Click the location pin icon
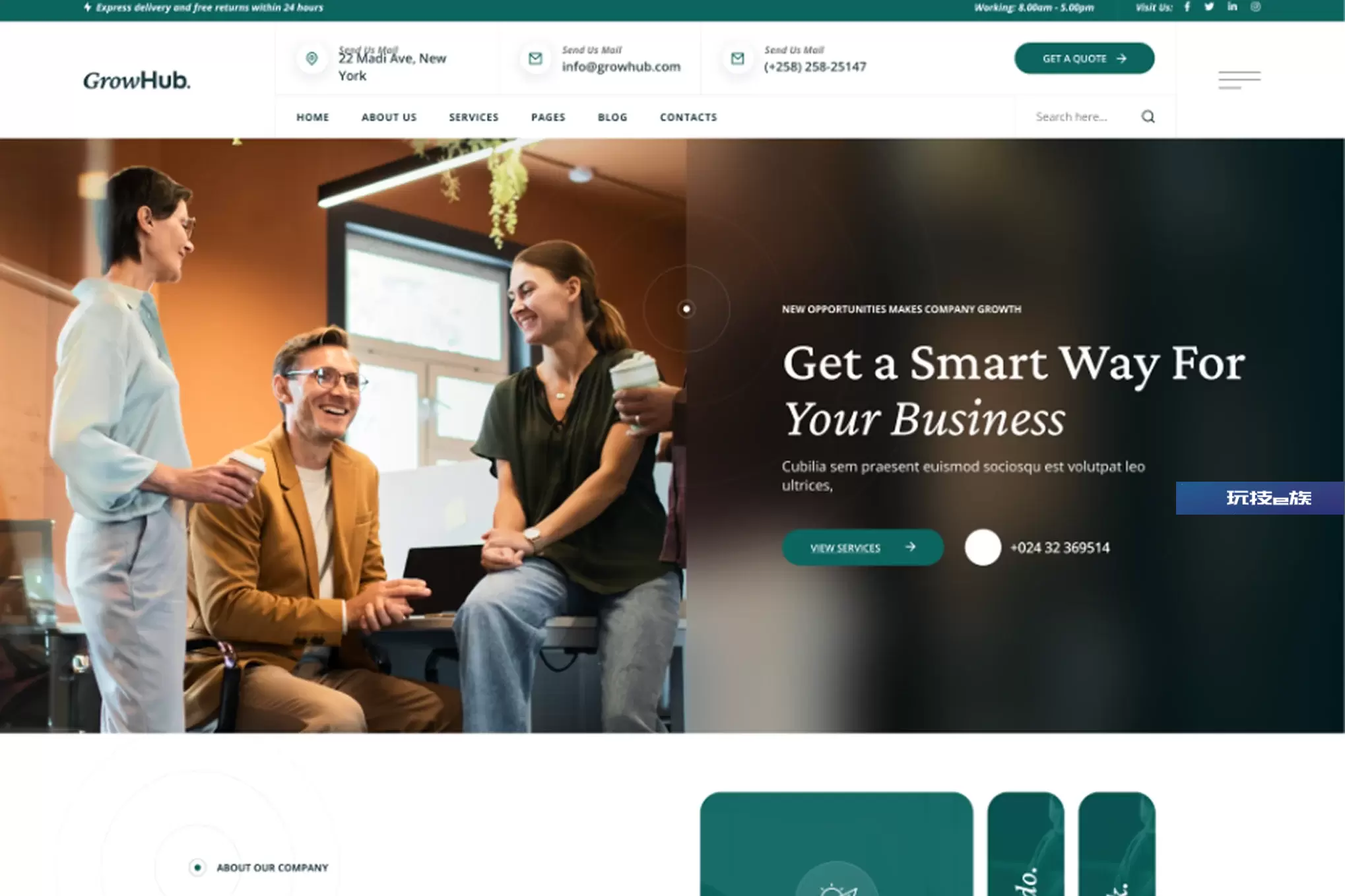This screenshot has width=1345, height=896. point(312,59)
